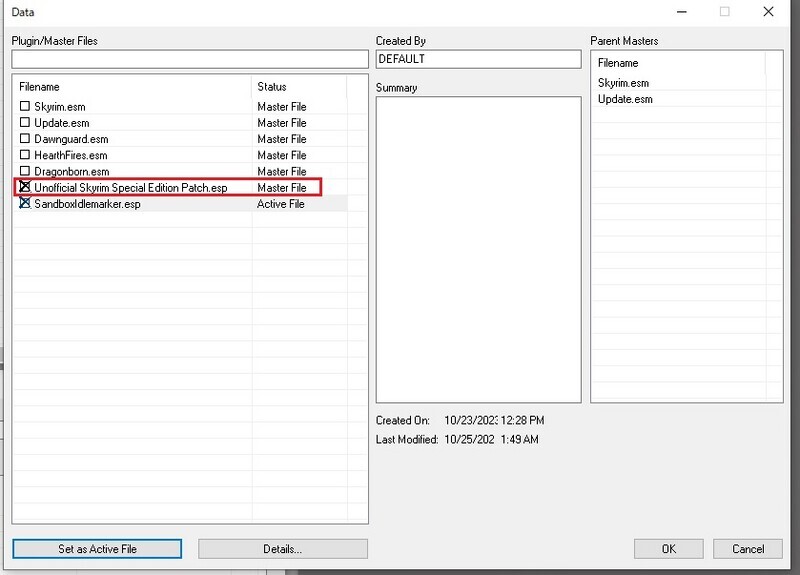The image size is (800, 575).
Task: Select the SandboxIdlemarker.esp filename
Action: [87, 204]
